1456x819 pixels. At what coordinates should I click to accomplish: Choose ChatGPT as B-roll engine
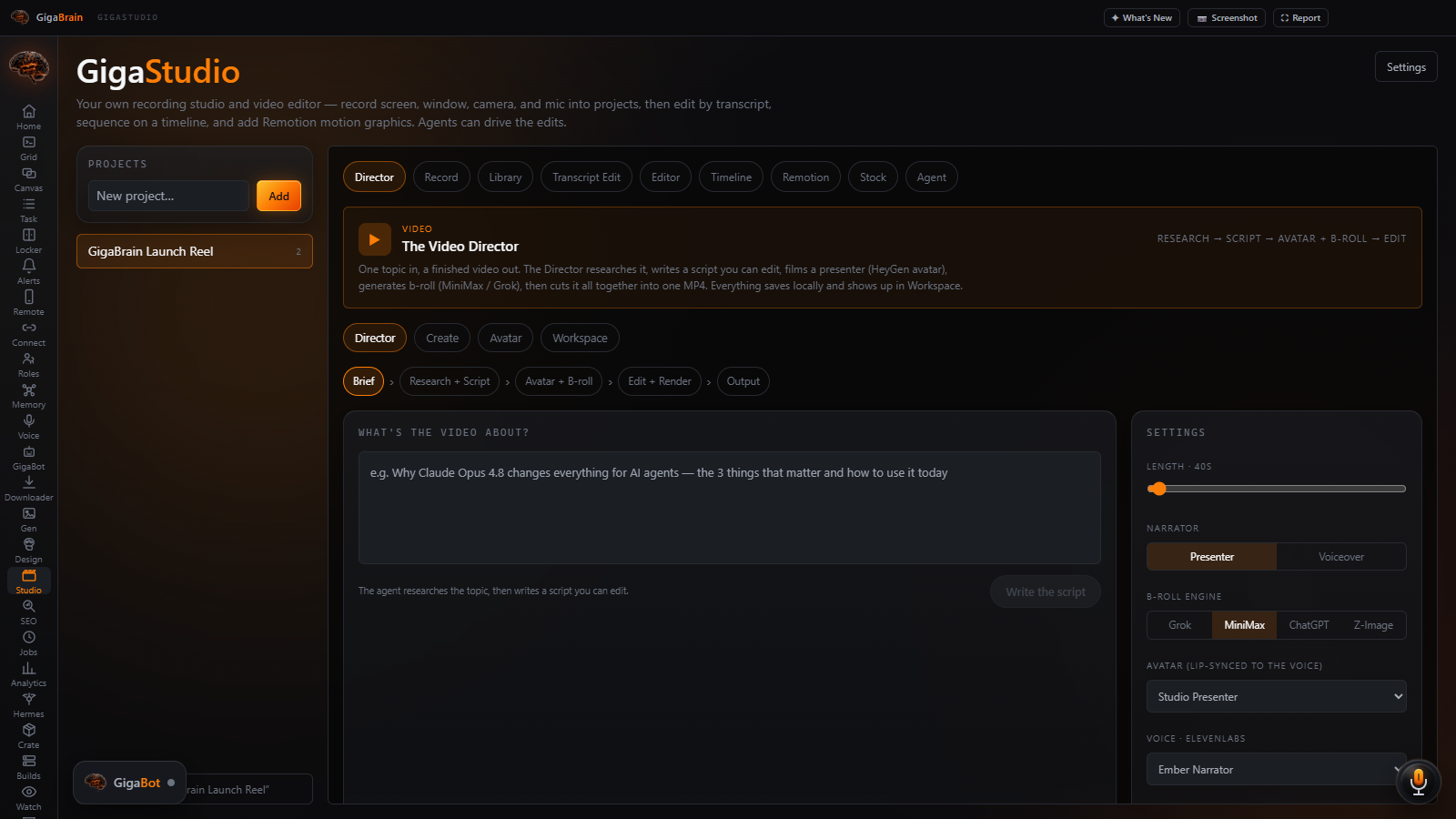1309,625
